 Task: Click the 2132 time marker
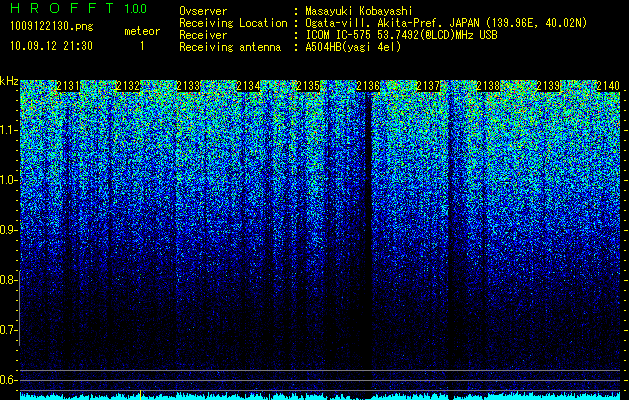[x=128, y=86]
